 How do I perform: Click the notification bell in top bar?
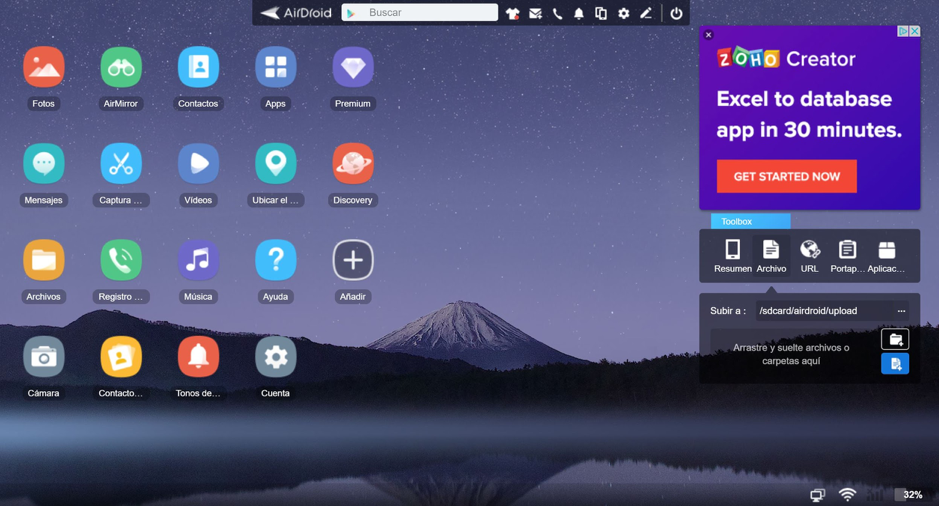pyautogui.click(x=578, y=13)
